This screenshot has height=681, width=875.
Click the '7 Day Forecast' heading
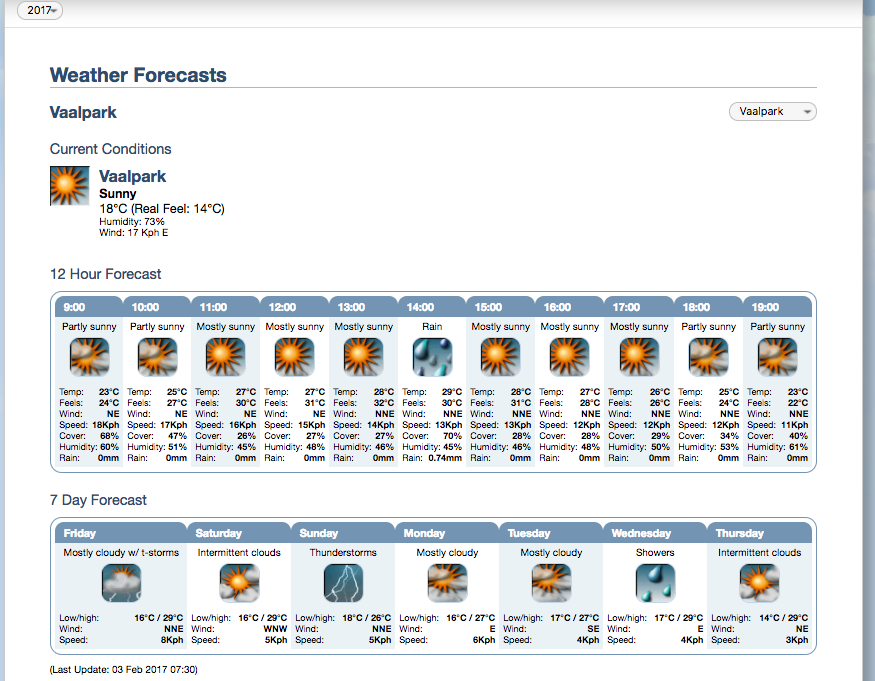tap(98, 500)
